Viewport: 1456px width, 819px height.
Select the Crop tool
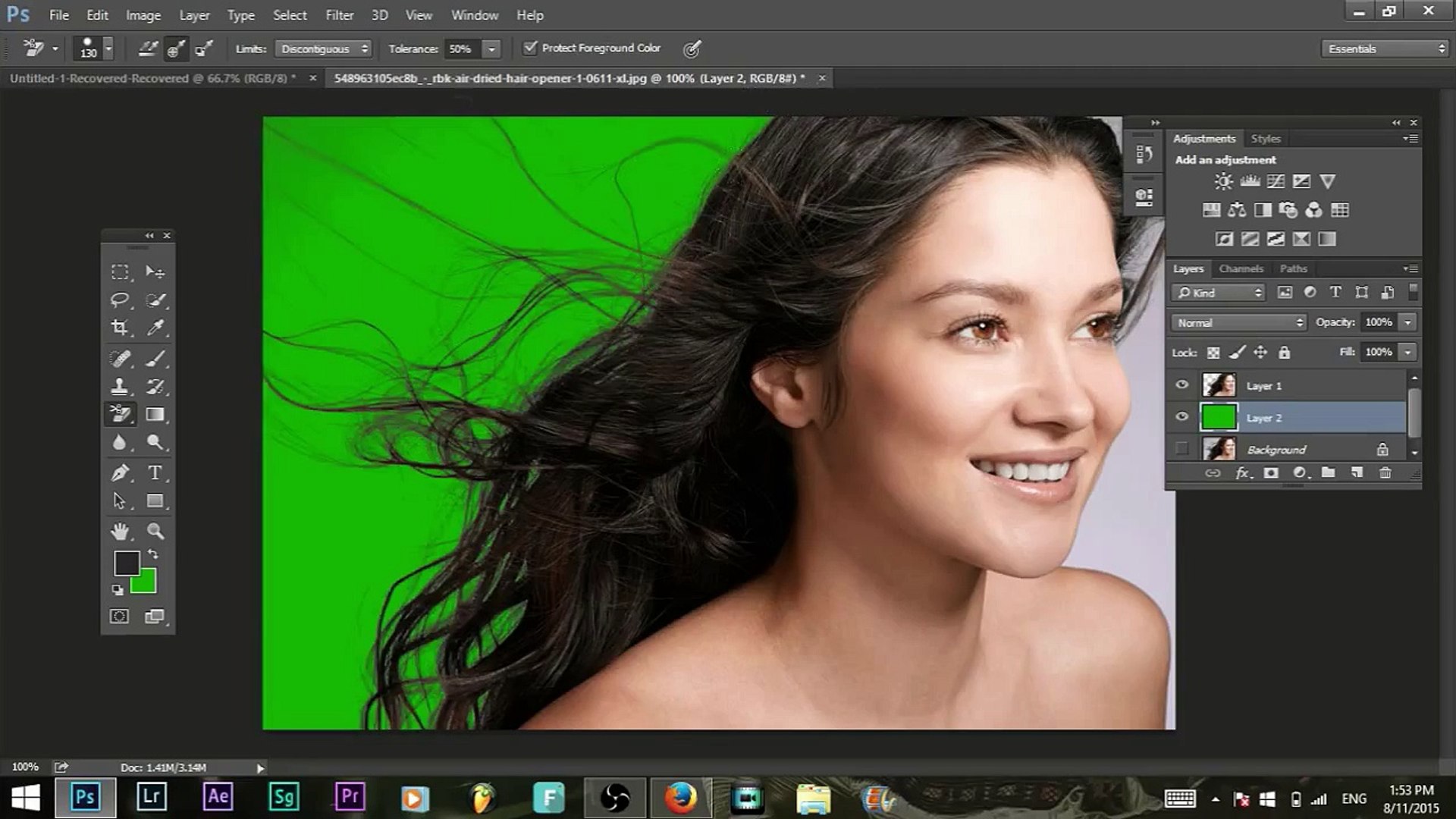[119, 328]
